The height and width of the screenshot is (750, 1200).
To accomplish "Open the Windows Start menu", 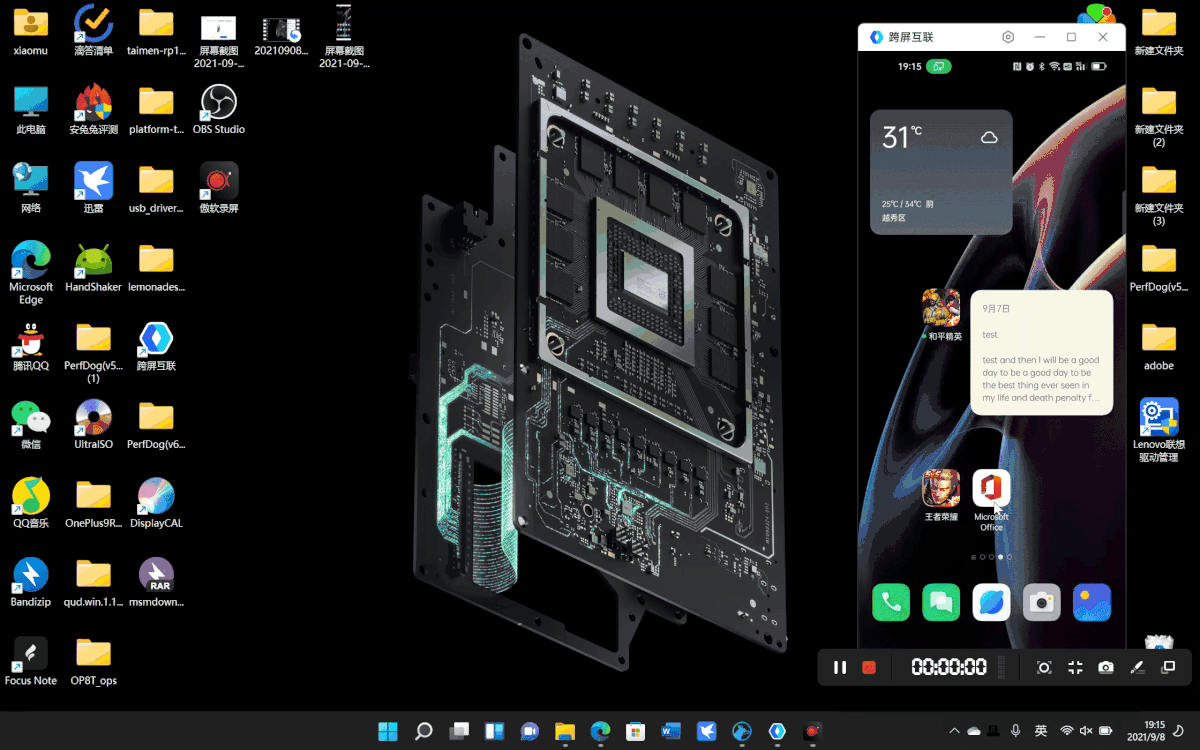I will (388, 732).
